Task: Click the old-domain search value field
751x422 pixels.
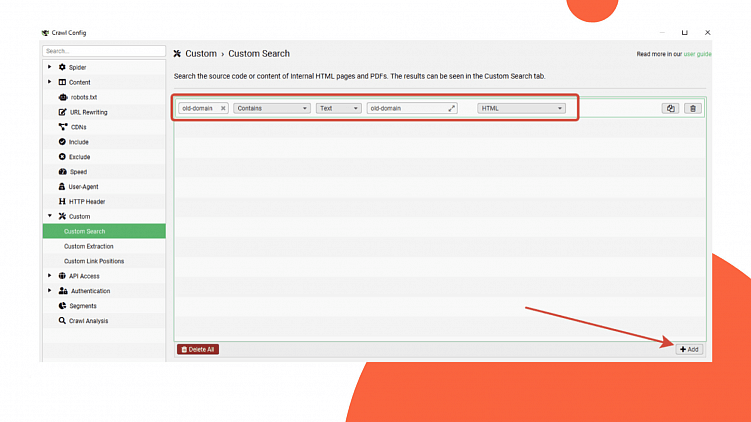Action: (x=412, y=108)
